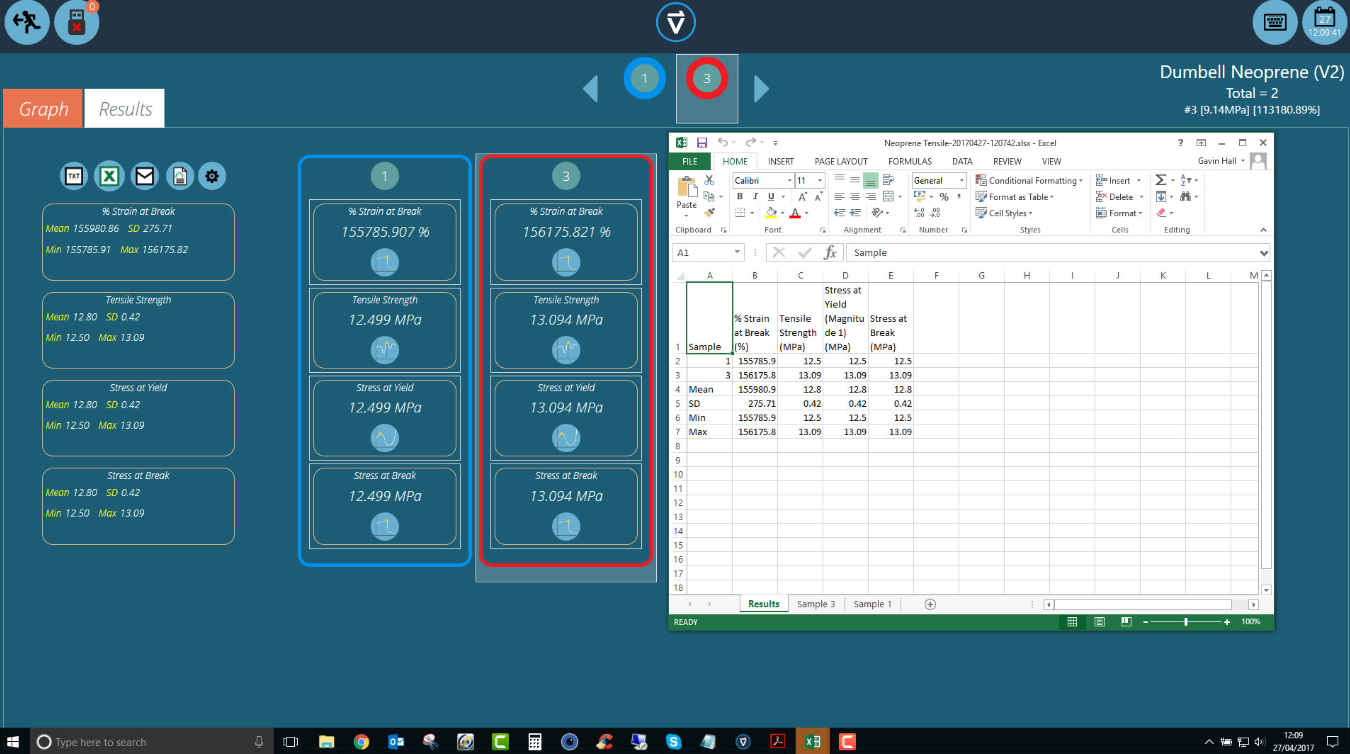Click the export to TXT icon

[x=73, y=177]
